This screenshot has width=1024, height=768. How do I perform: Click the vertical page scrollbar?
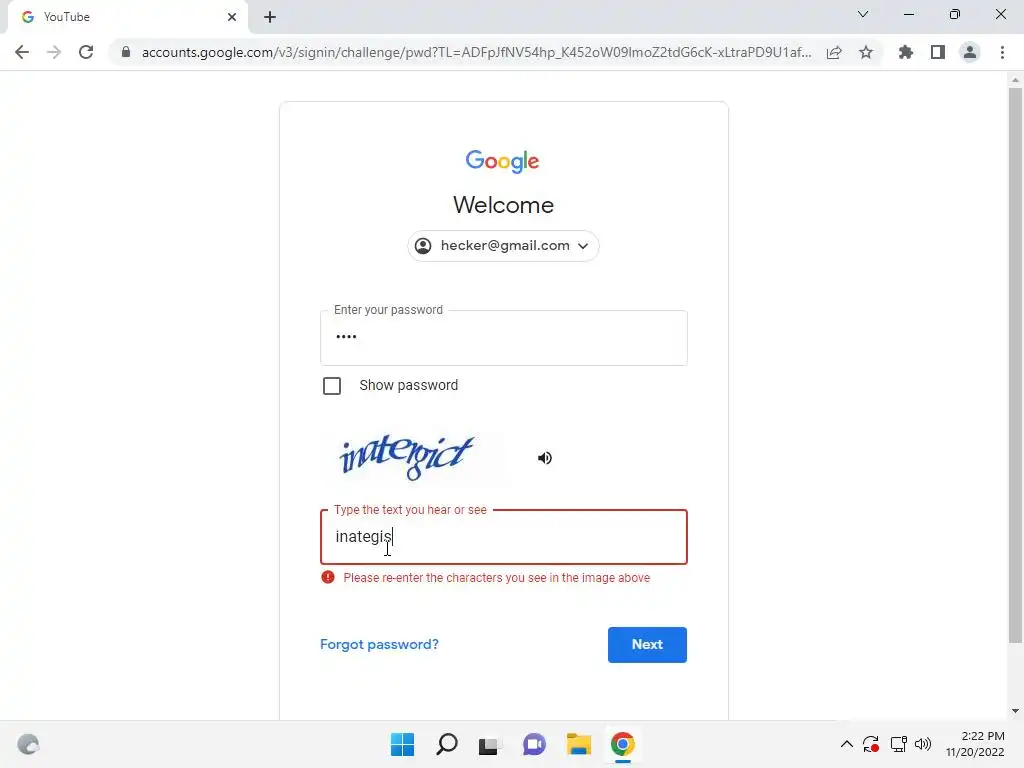click(x=1015, y=366)
